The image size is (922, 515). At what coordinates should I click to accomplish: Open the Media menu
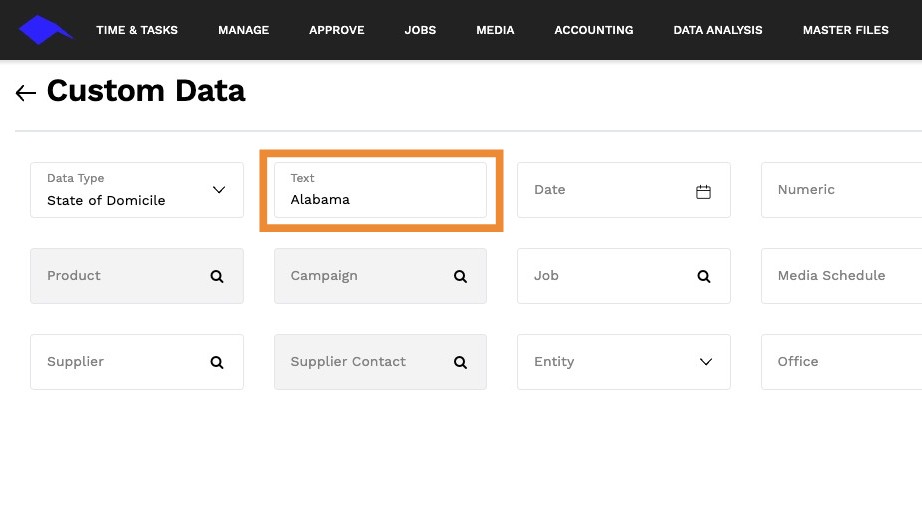coord(495,30)
